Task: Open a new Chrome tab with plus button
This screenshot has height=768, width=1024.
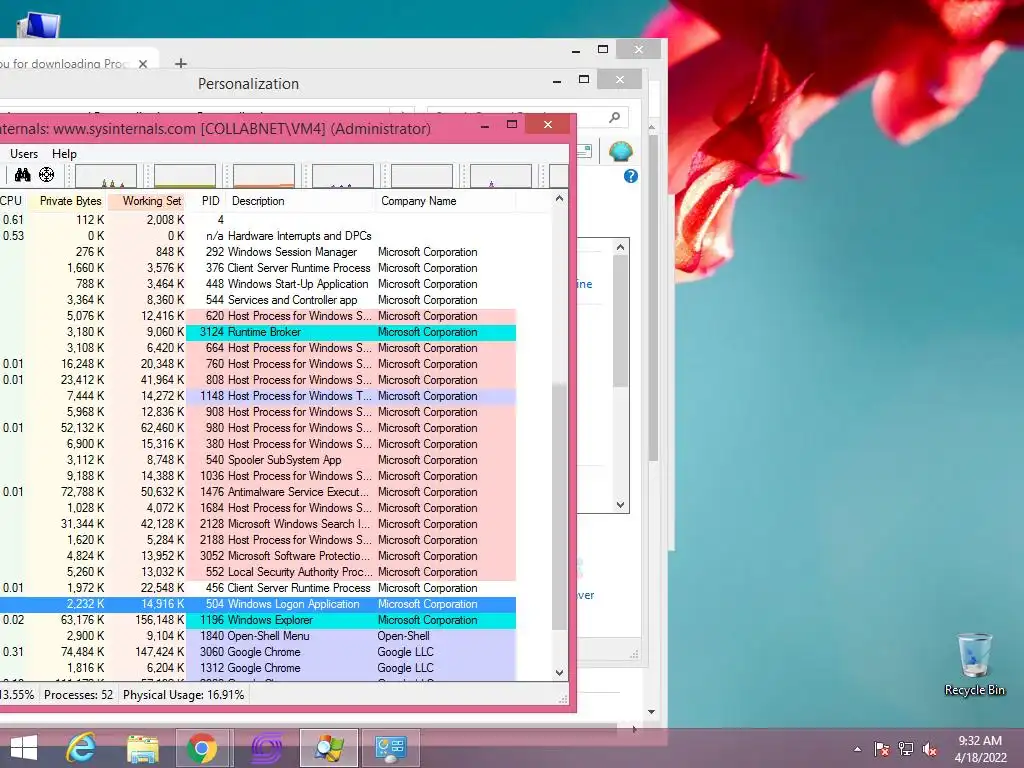Action: pos(181,64)
